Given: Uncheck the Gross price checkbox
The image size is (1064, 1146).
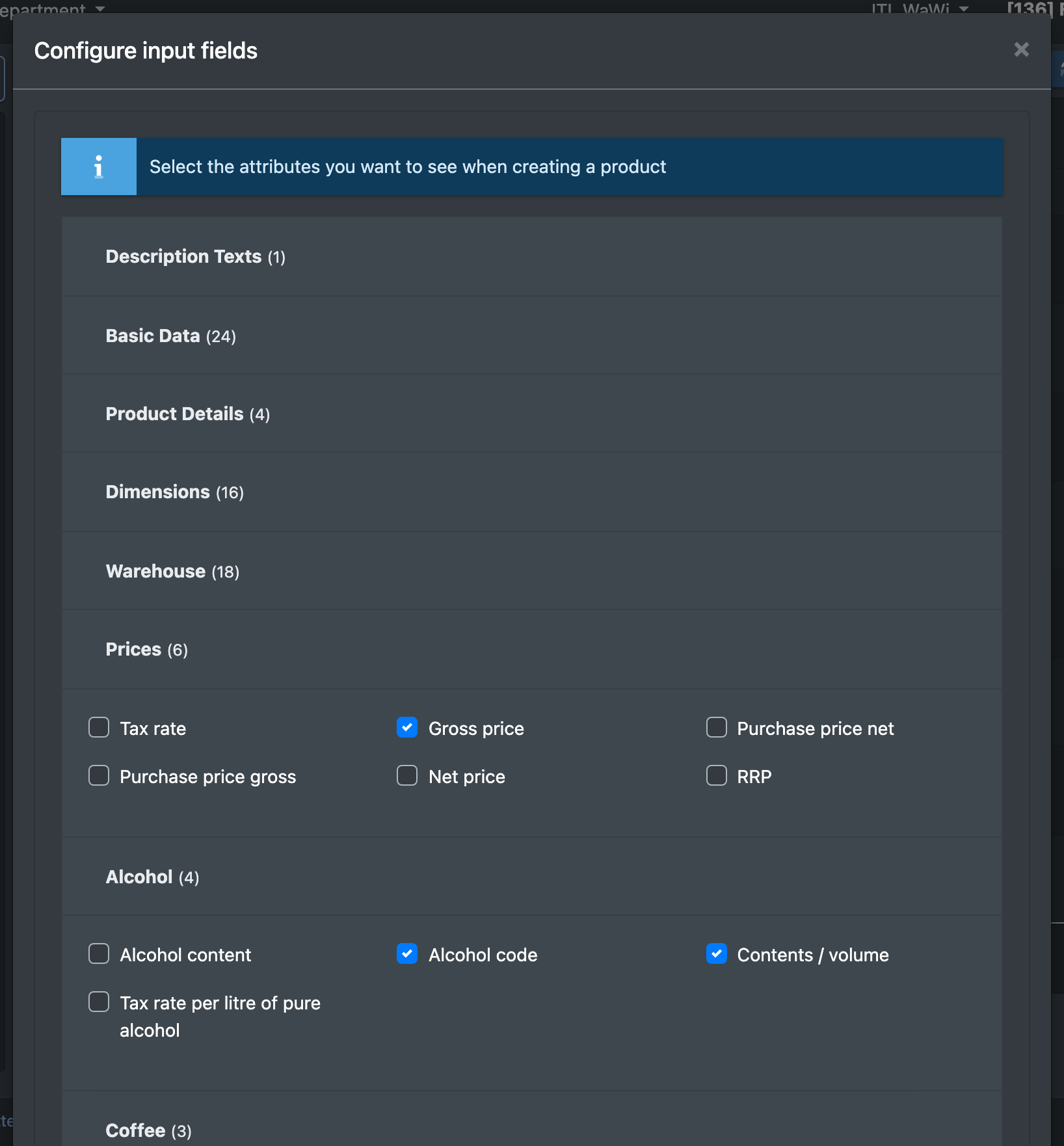Looking at the screenshot, I should [407, 727].
